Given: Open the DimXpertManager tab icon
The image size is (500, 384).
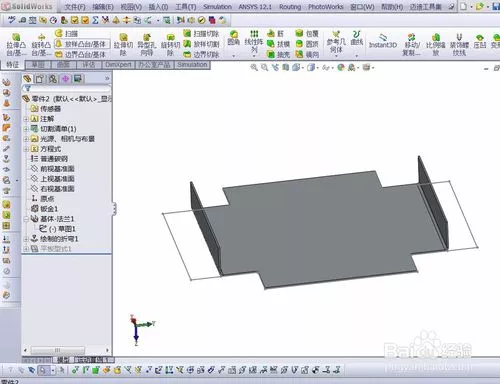Looking at the screenshot, I should [65, 79].
